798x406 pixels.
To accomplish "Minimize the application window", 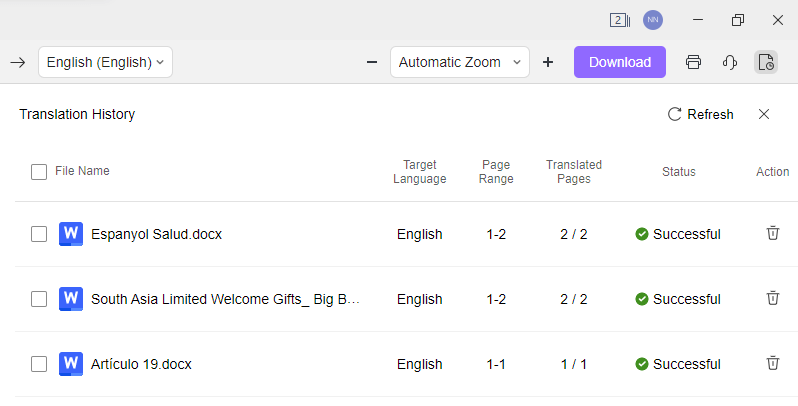I will [698, 20].
